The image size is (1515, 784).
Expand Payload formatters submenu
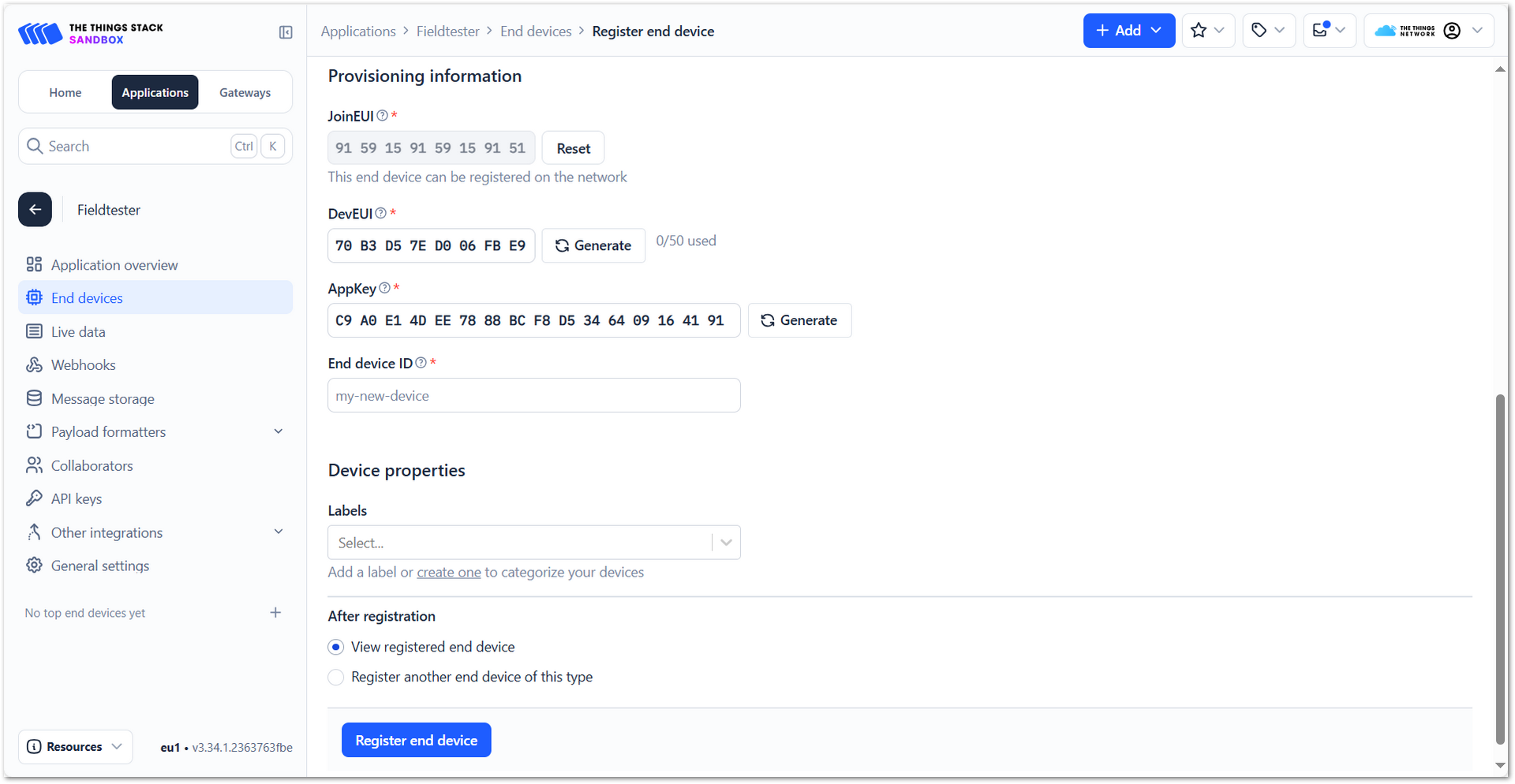[278, 432]
